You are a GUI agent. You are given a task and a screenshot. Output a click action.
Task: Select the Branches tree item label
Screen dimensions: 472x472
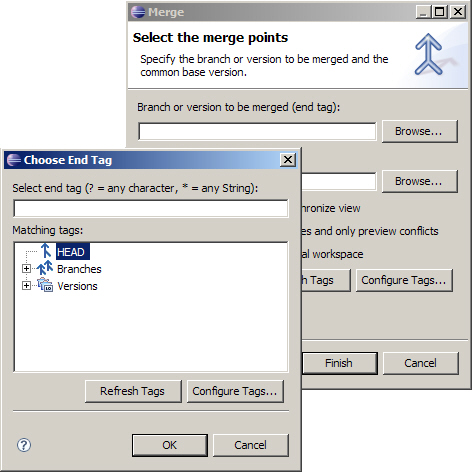tap(79, 269)
